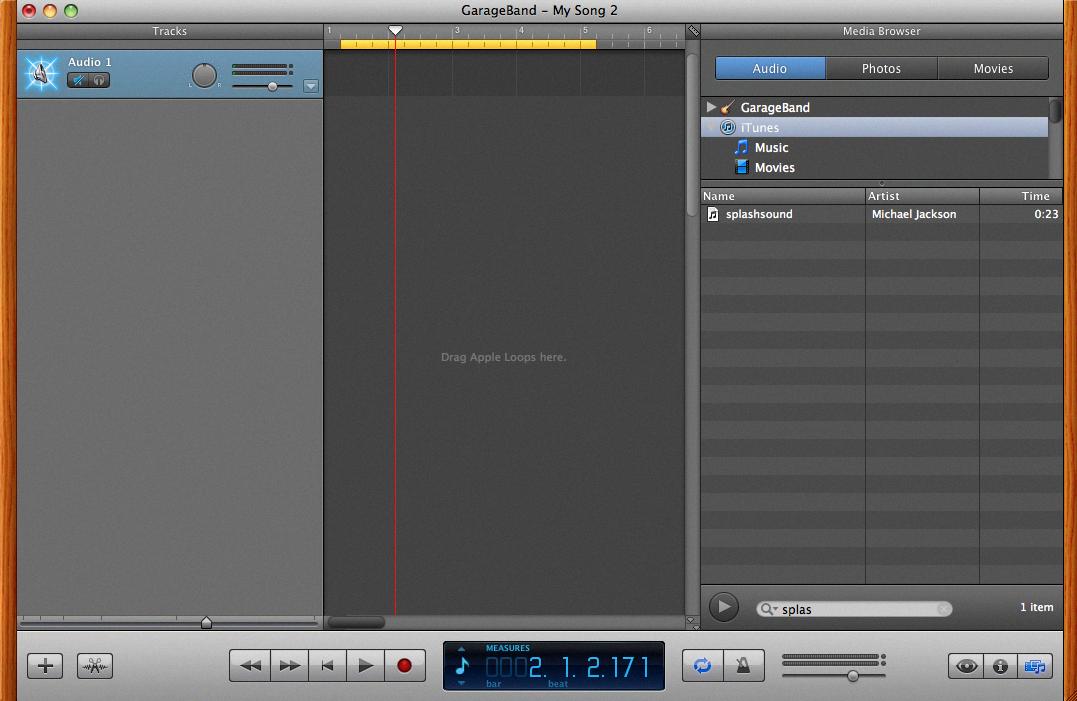Clear the media search field

(x=944, y=609)
